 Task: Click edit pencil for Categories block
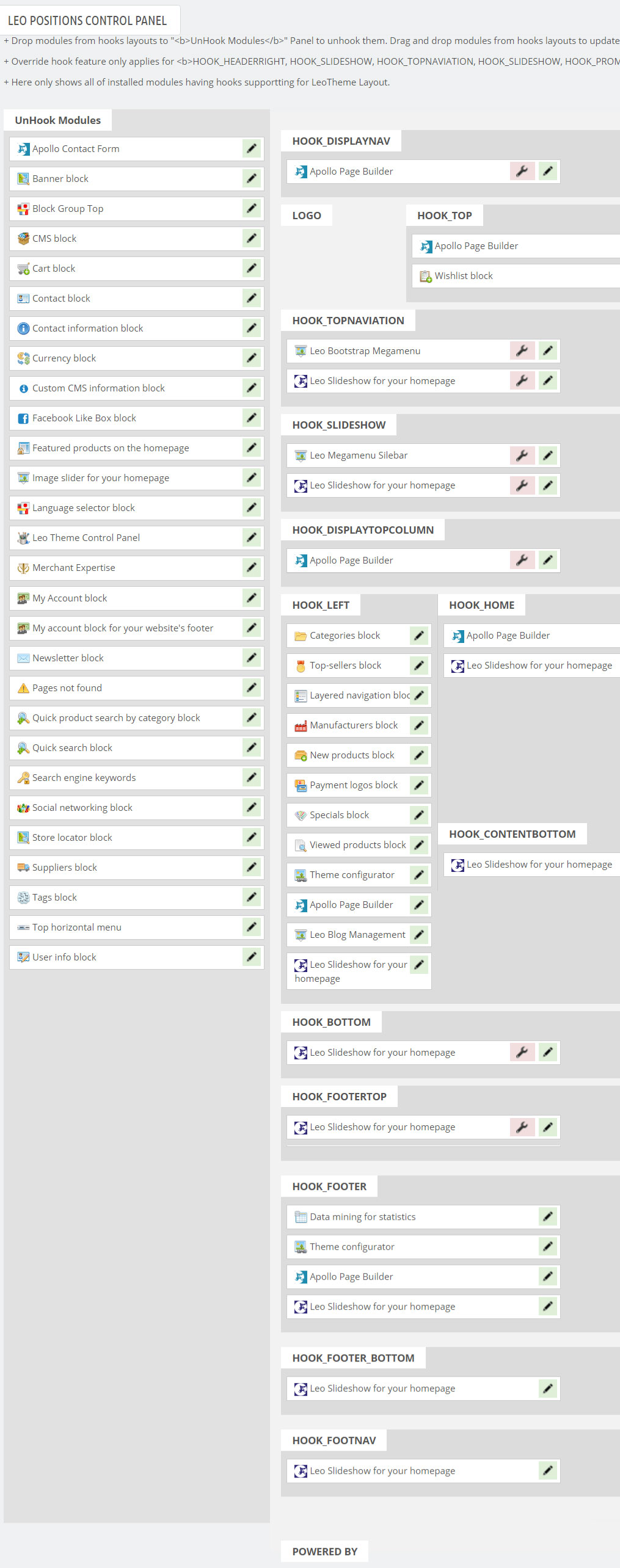click(x=418, y=635)
